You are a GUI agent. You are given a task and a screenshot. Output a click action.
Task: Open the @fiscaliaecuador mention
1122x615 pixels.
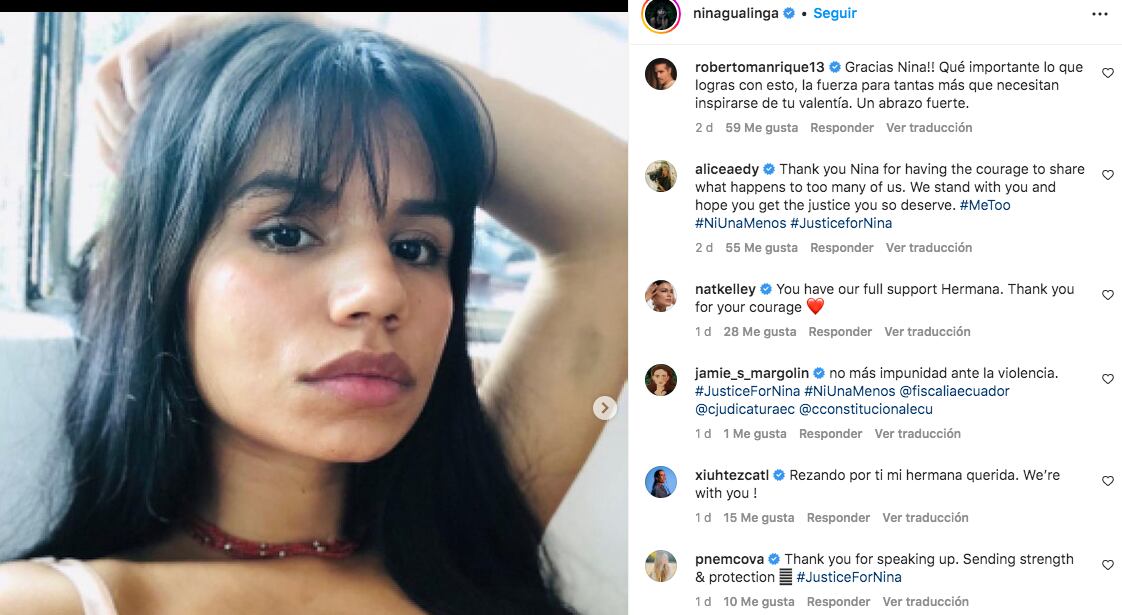(954, 392)
